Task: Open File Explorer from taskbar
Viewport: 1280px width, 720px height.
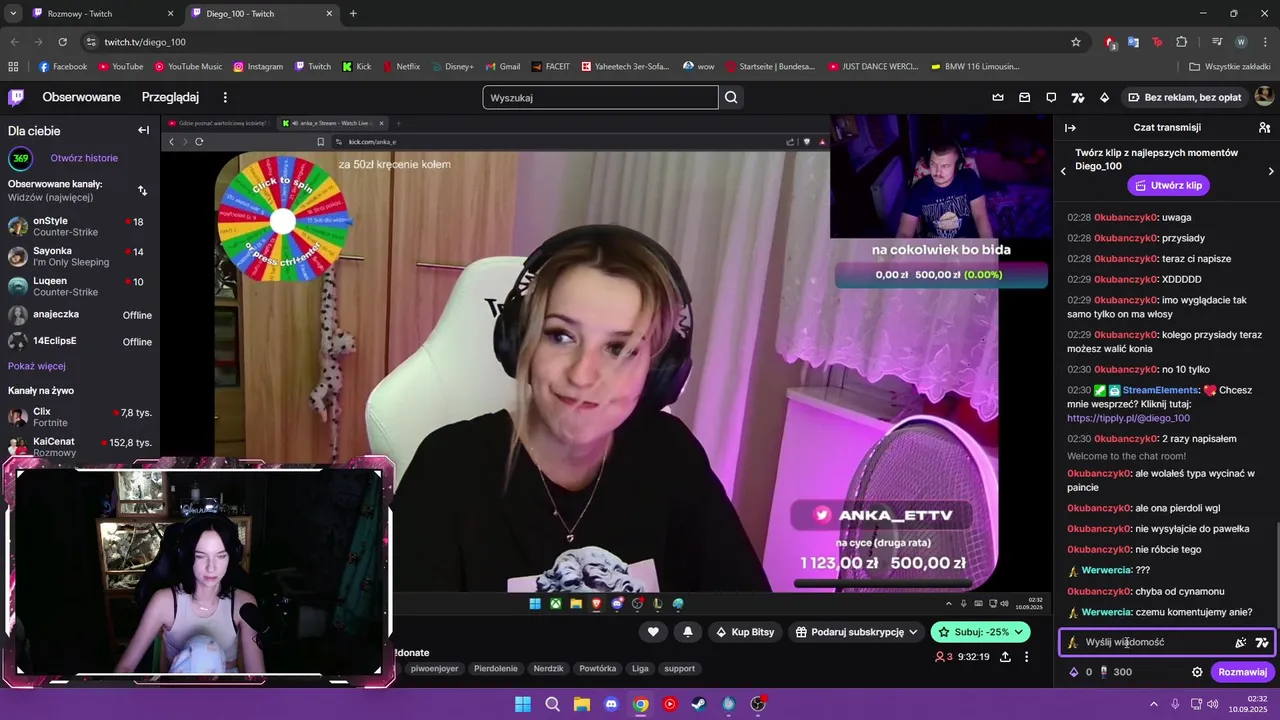Action: click(x=582, y=704)
